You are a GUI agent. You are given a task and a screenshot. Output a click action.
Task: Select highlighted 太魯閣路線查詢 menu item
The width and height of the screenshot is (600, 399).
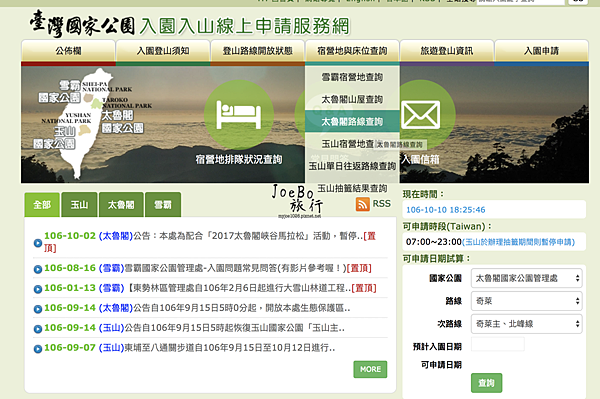[x=352, y=122]
